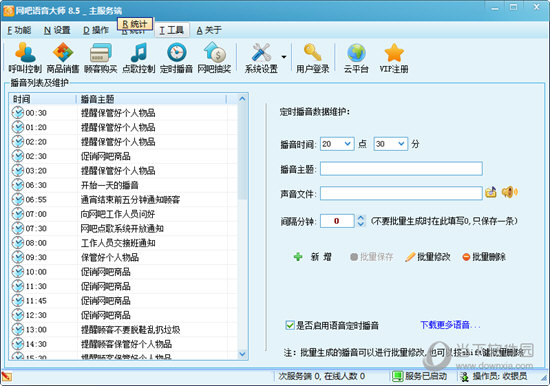Increase 间隔分钟 with the up arrow
Viewport: 550px width, 386px height.
pos(361,218)
